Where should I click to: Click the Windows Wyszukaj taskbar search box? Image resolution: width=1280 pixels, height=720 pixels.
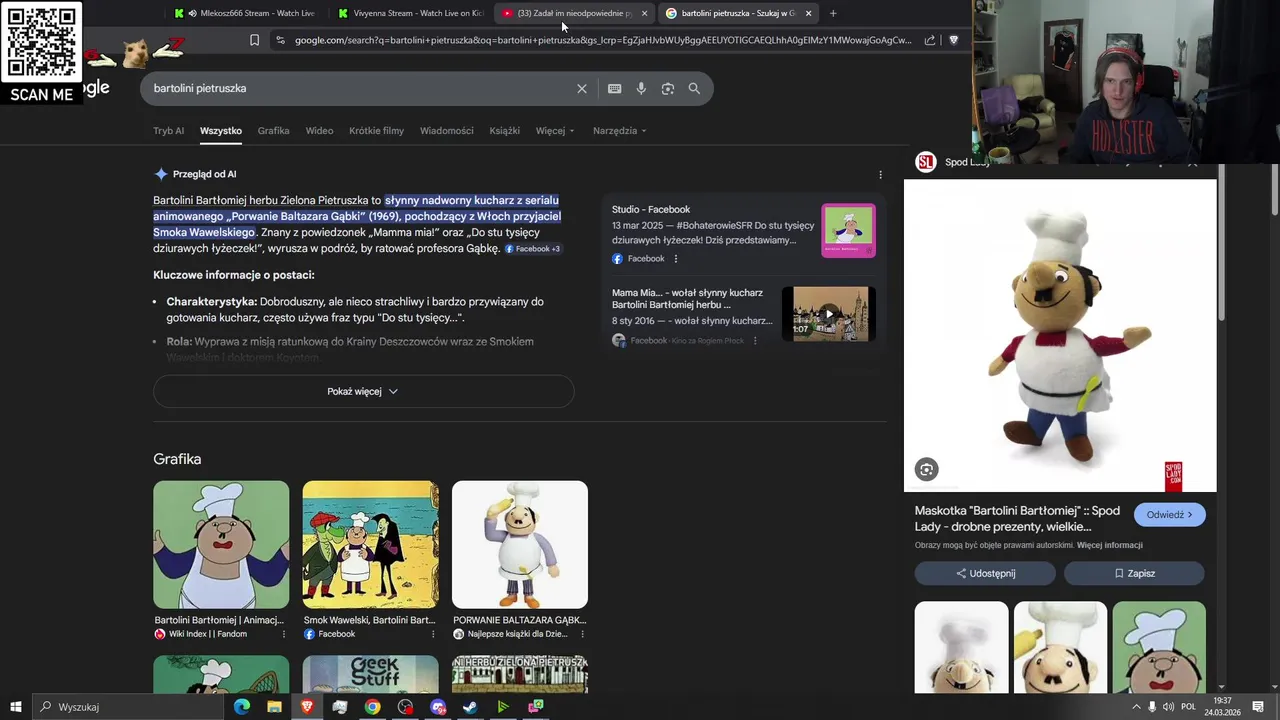click(128, 707)
